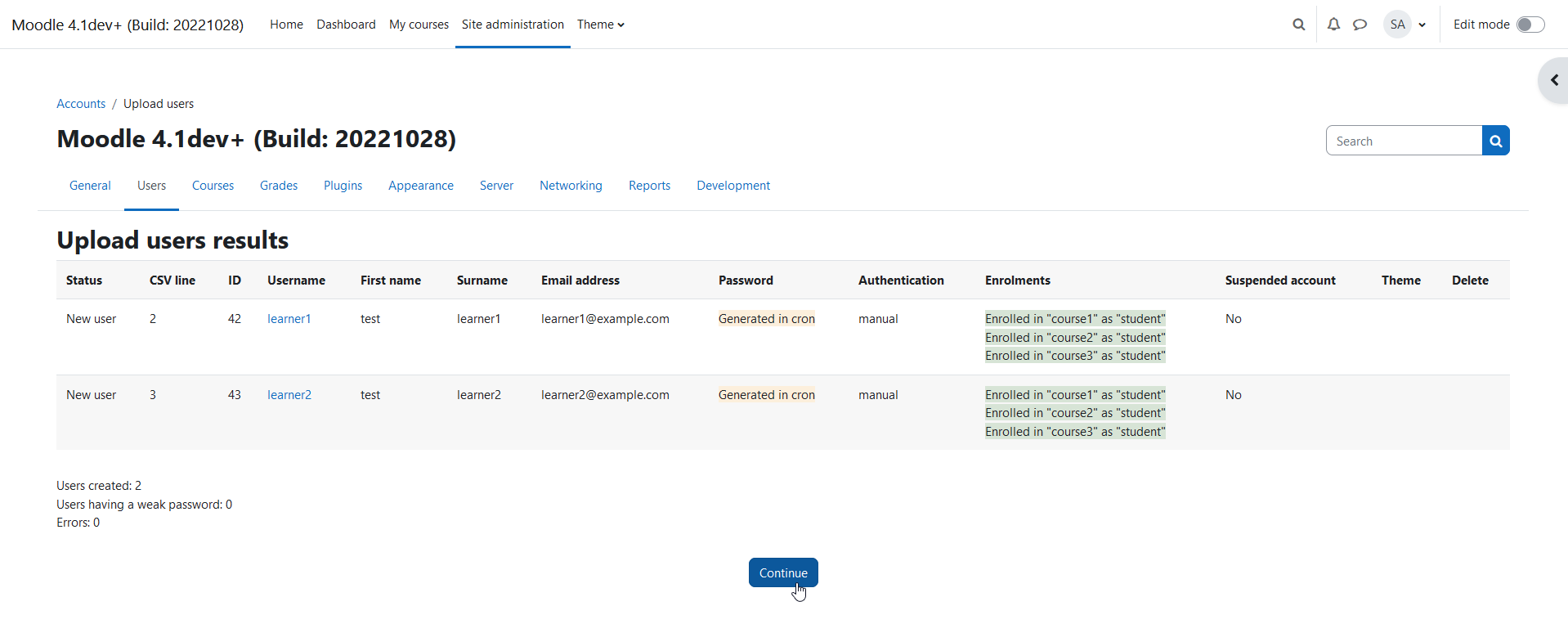Open the search icon in top navbar
The width and height of the screenshot is (1568, 624).
coord(1298,25)
